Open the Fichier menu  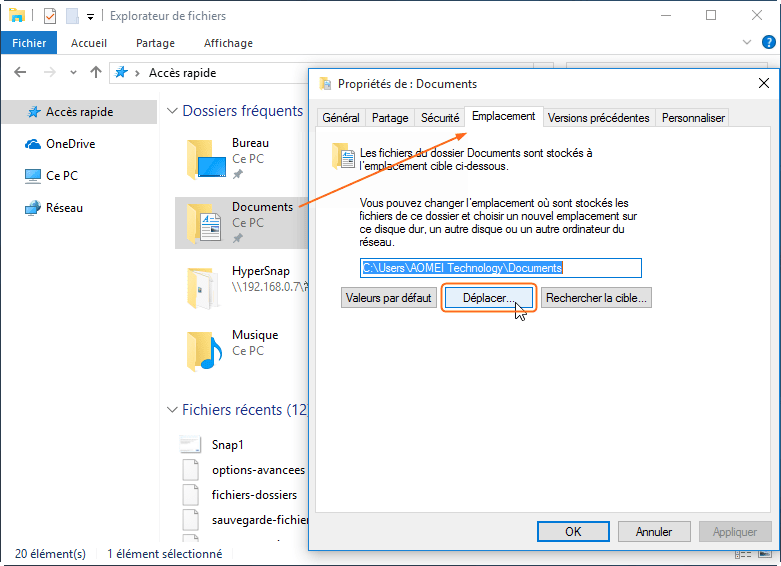(29, 43)
